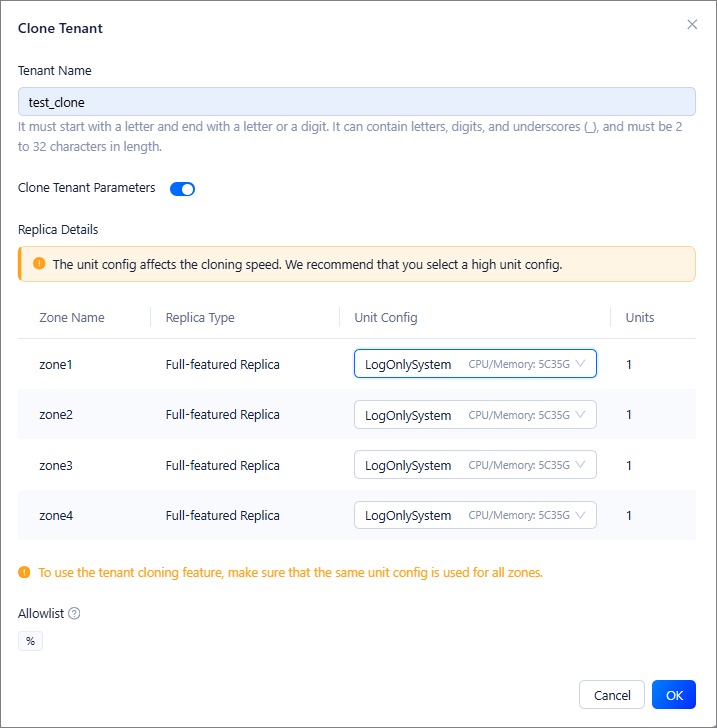
Task: Click the warning icon in unit config alert
Action: click(39, 264)
